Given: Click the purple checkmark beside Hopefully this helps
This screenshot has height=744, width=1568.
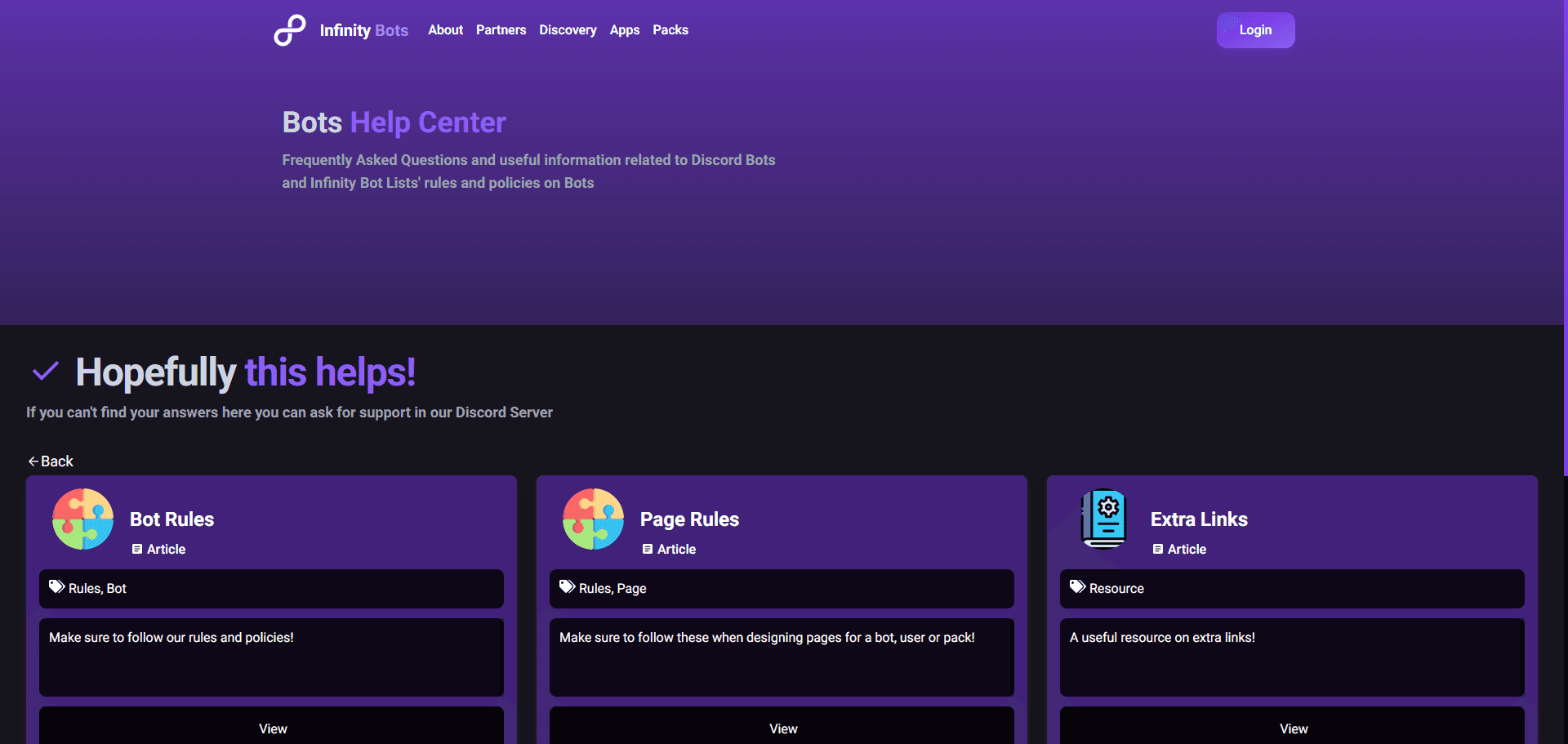Looking at the screenshot, I should 45,372.
